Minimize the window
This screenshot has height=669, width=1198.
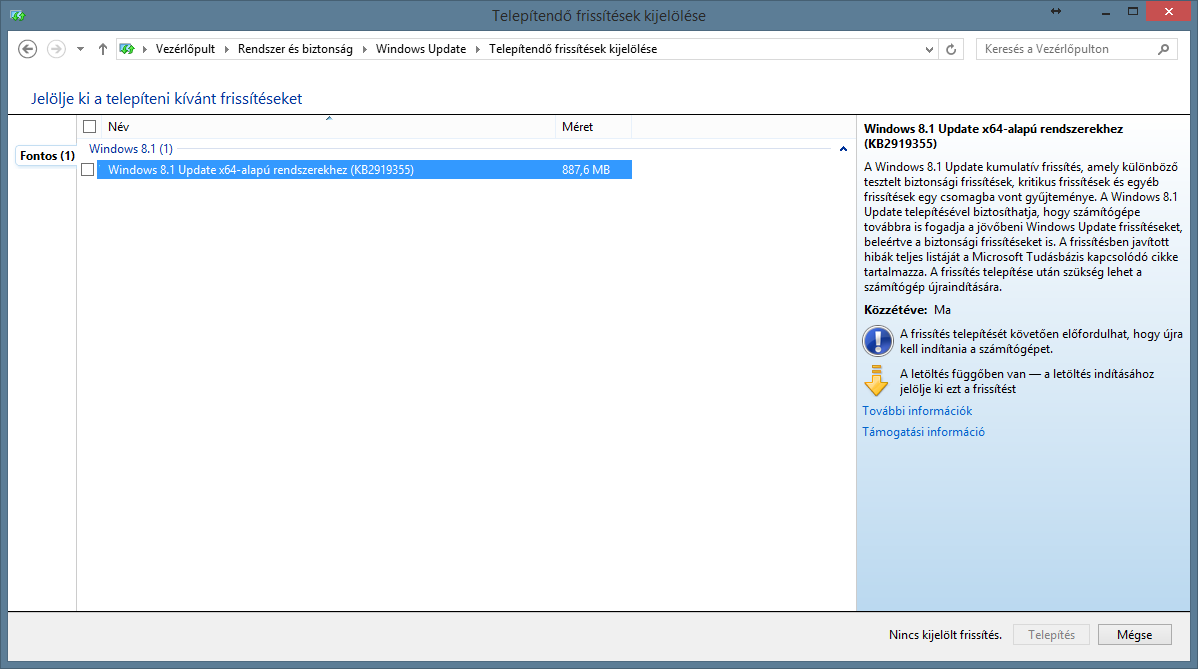1106,11
